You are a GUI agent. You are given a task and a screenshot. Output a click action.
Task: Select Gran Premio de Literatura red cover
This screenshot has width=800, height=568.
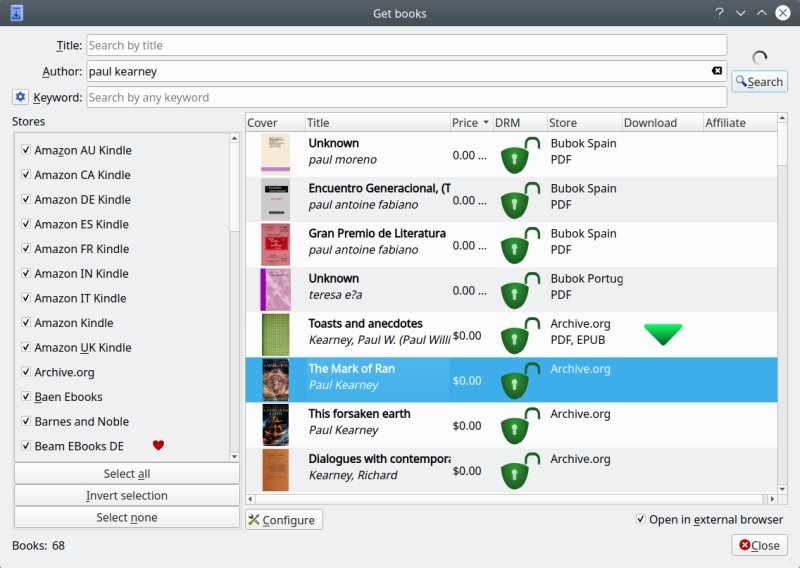(x=276, y=244)
